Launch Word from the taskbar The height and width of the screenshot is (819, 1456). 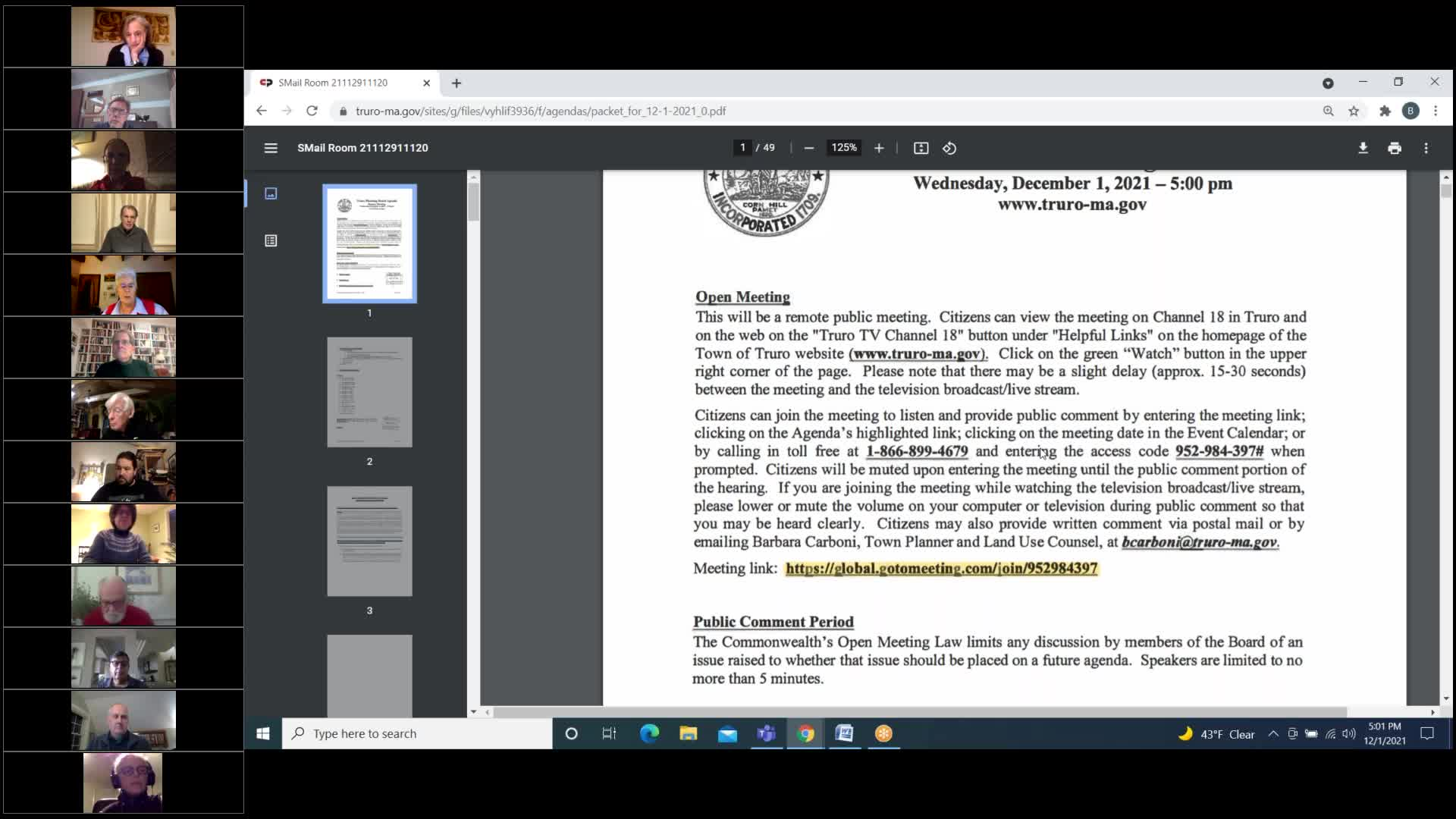tap(844, 733)
